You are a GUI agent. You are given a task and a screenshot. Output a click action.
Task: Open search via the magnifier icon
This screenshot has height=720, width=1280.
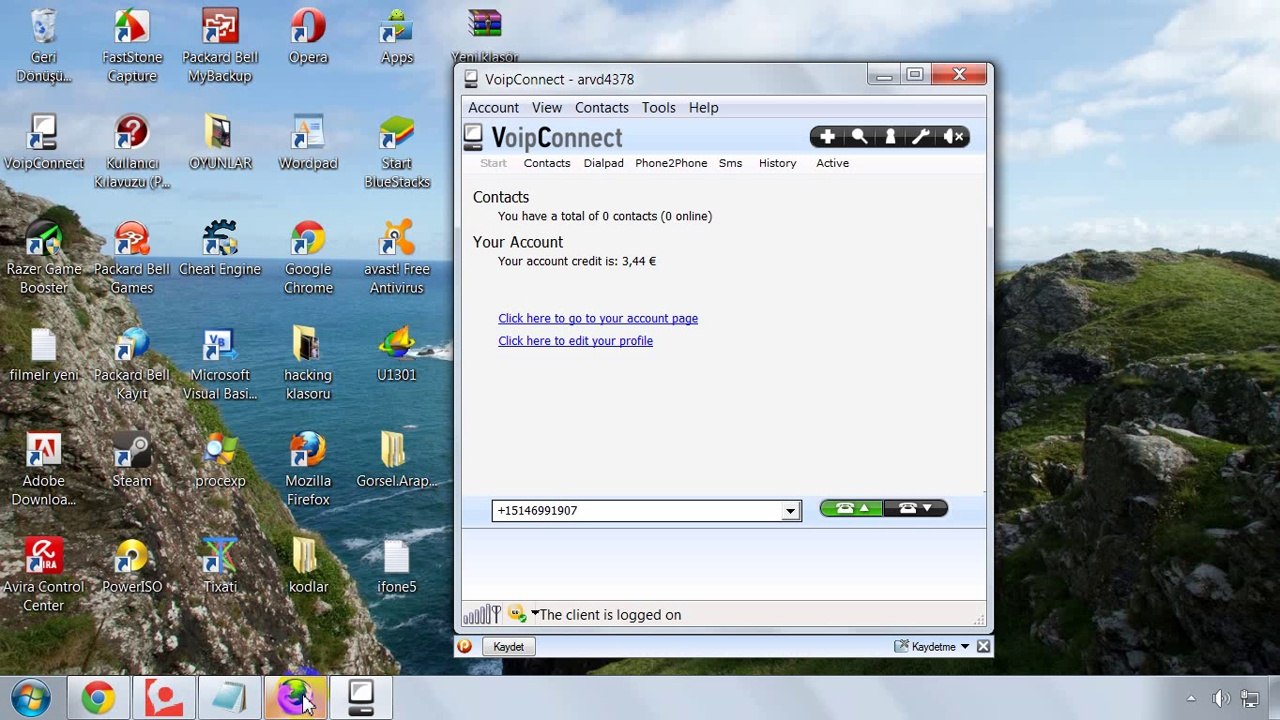point(859,137)
